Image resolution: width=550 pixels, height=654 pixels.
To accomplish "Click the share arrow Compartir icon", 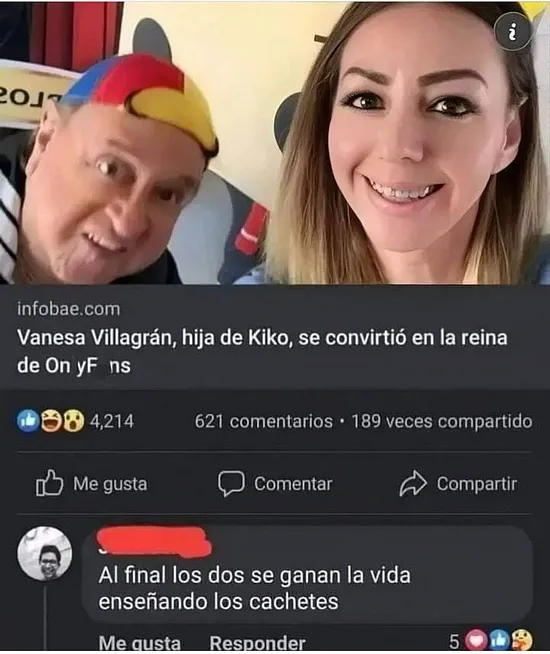I will [x=413, y=483].
